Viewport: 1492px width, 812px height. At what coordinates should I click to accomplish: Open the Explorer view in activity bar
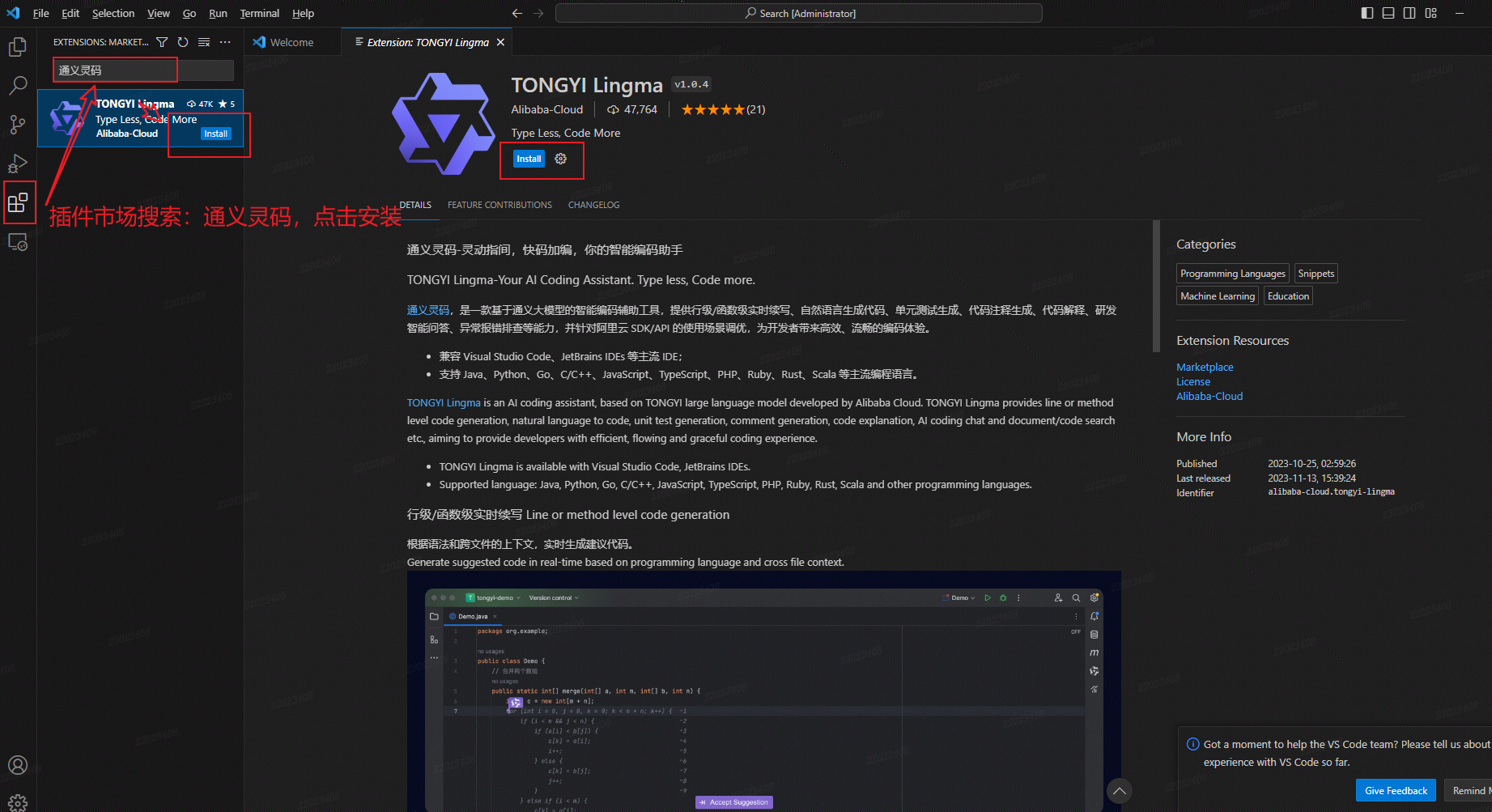[x=18, y=47]
